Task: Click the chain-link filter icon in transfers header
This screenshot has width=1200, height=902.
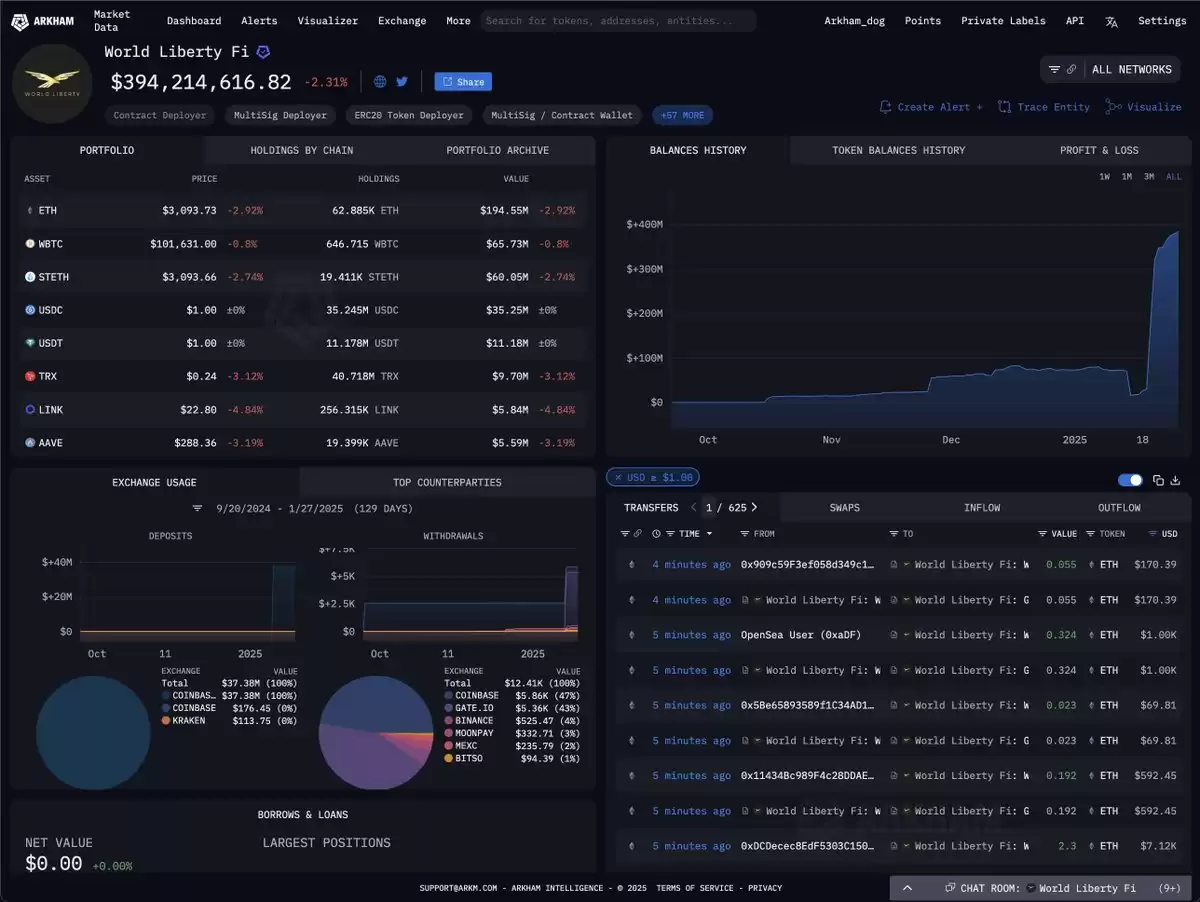Action: pyautogui.click(x=637, y=534)
